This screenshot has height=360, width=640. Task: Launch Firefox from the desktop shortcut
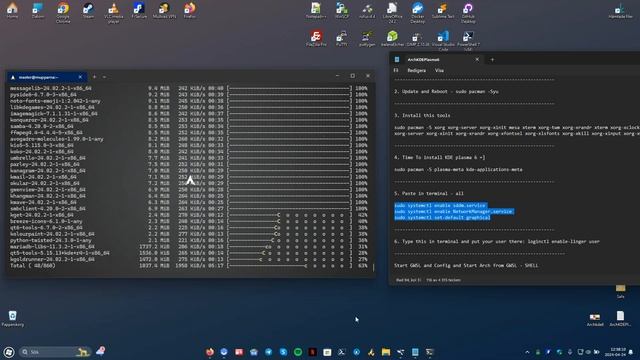point(190,11)
